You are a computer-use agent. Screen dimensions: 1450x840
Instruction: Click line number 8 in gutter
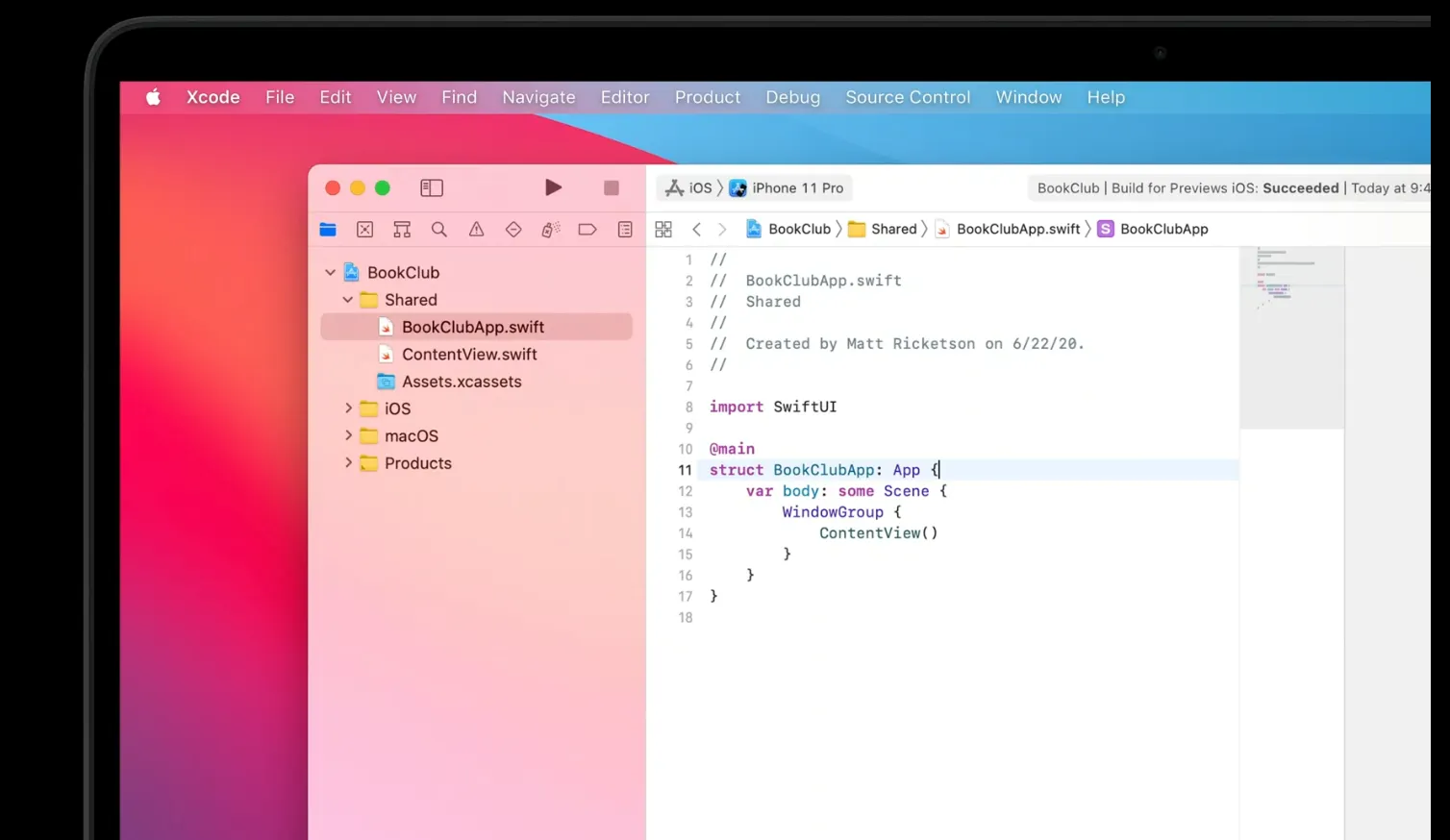click(688, 407)
